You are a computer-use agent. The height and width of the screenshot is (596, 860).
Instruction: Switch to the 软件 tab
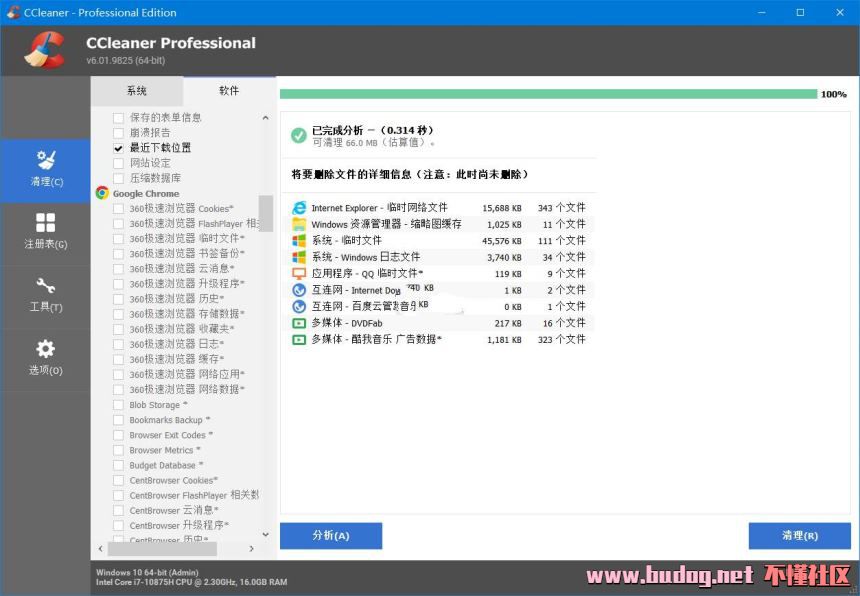[x=229, y=90]
